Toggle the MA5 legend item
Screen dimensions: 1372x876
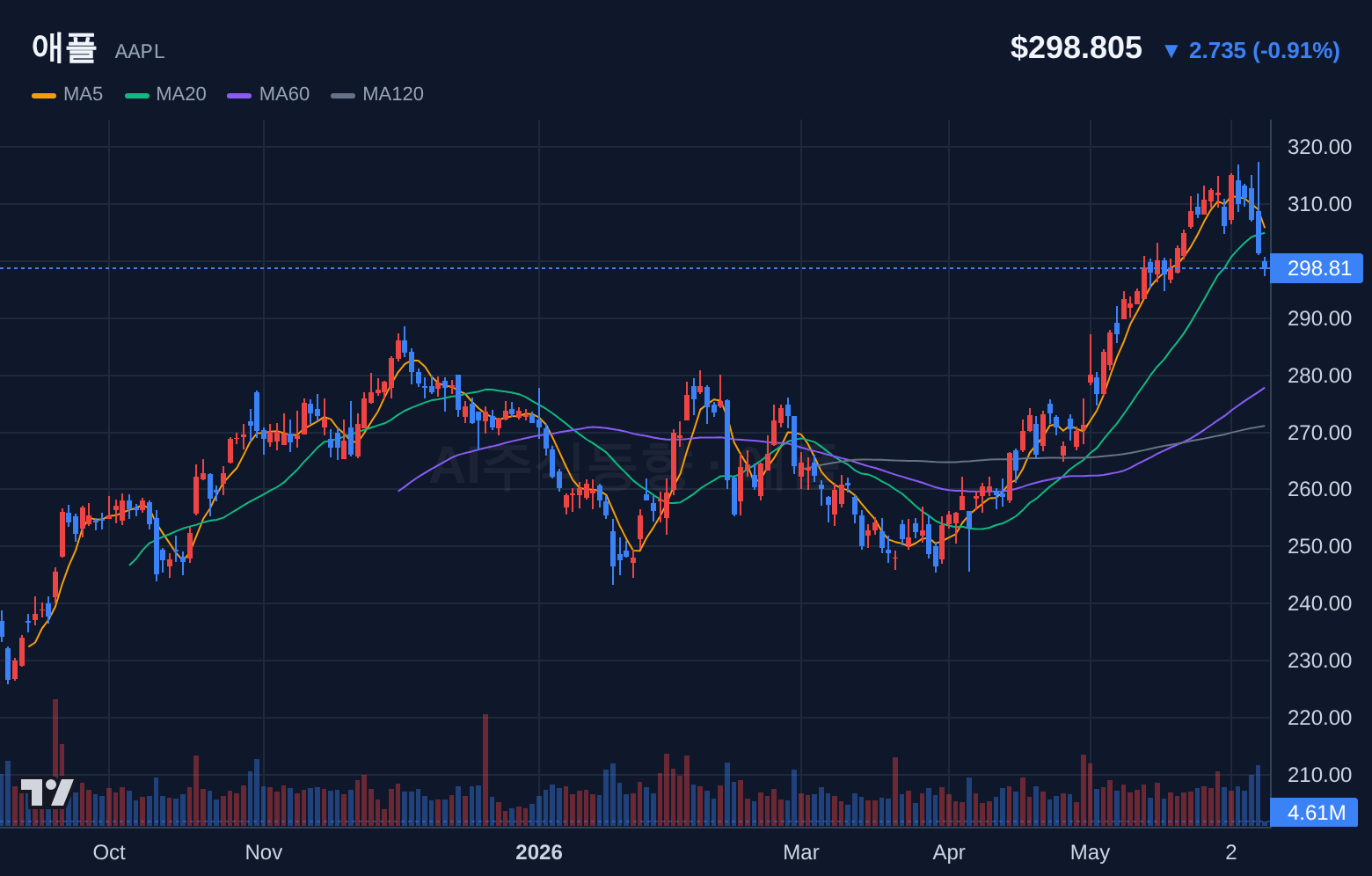68,94
